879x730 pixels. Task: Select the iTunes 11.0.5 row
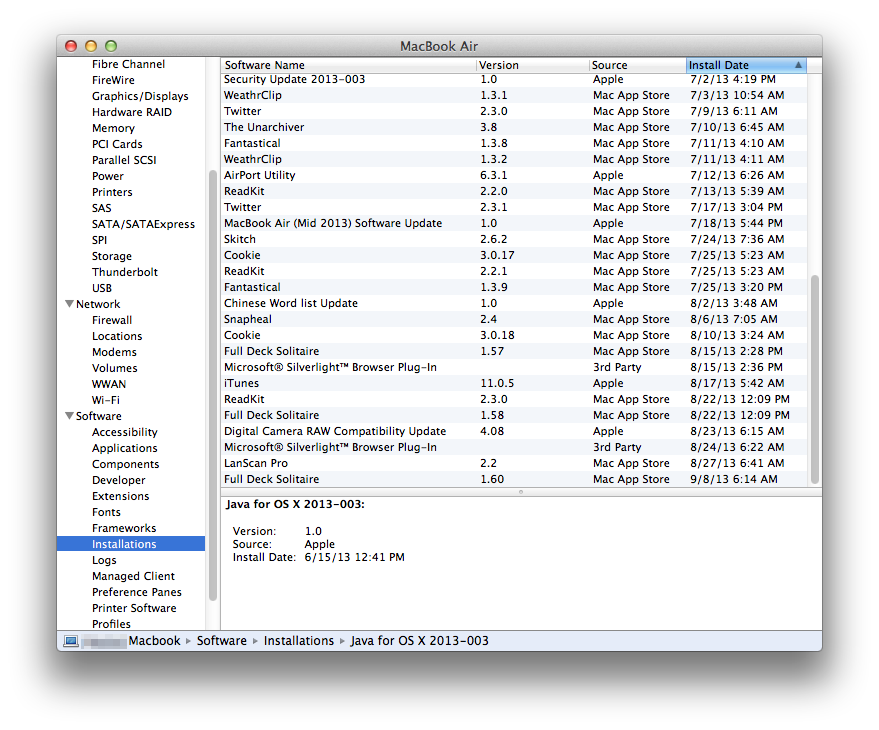(x=514, y=384)
